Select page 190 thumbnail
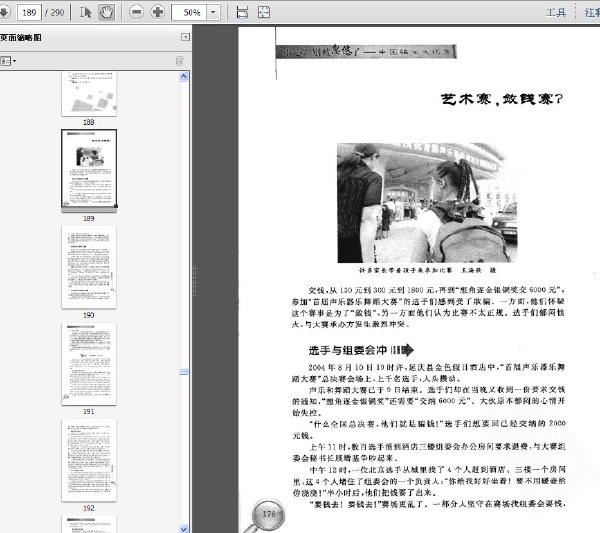 pyautogui.click(x=89, y=267)
